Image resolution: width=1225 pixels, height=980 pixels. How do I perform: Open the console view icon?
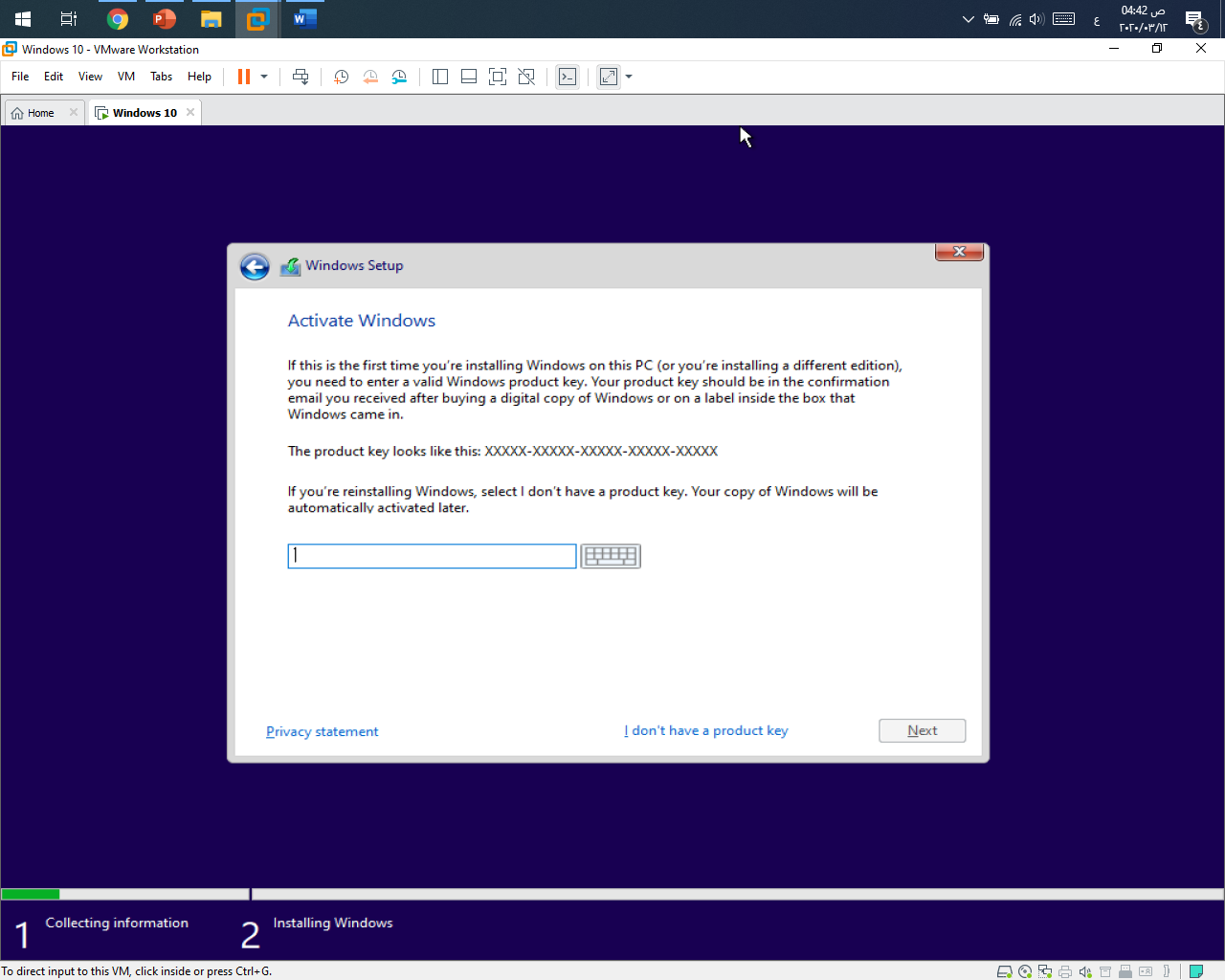coord(568,77)
